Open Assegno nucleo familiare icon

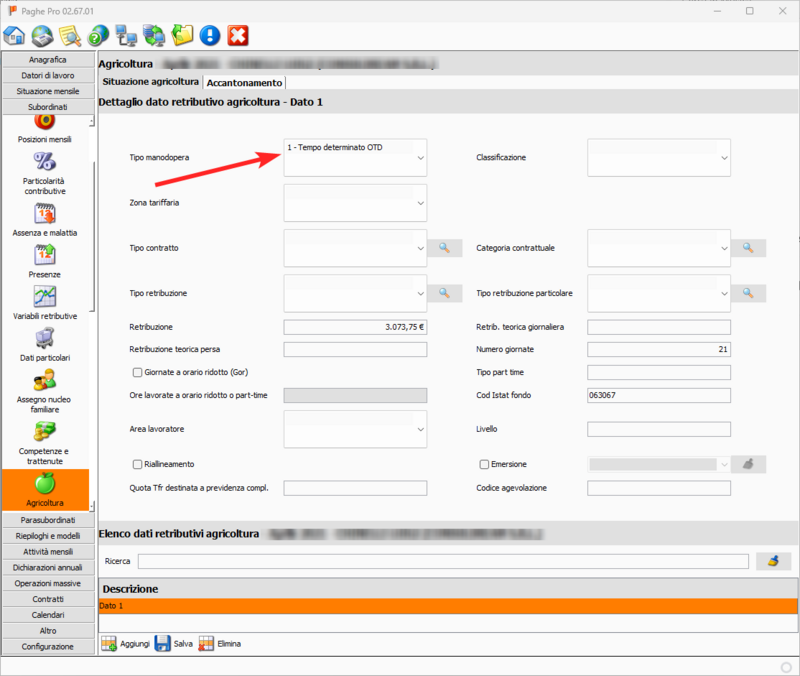pos(45,380)
